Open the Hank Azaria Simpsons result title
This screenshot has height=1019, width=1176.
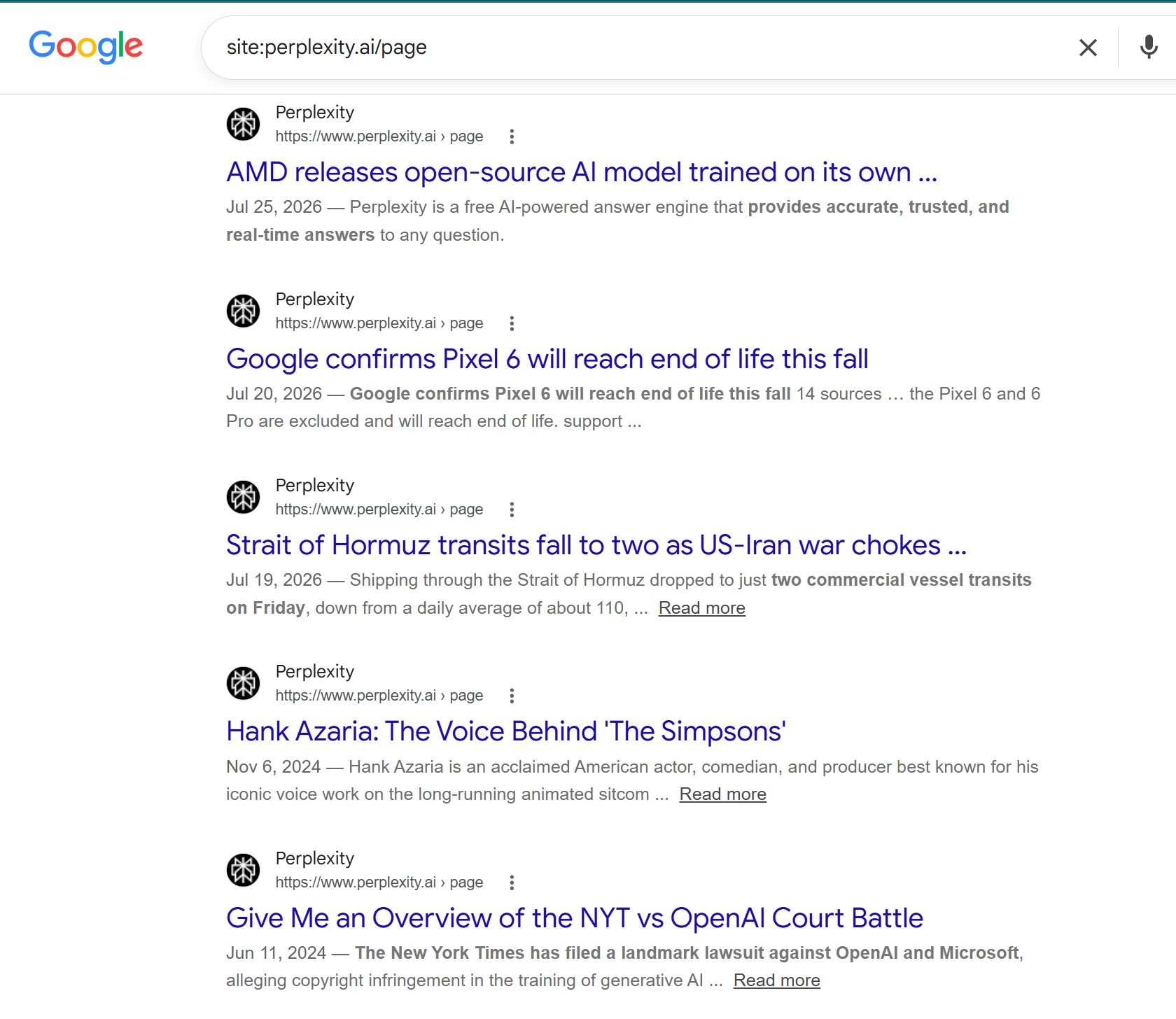click(506, 731)
